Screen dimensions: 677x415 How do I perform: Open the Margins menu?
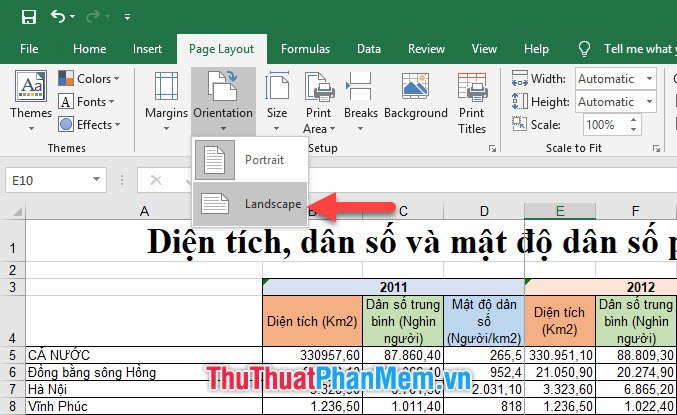coord(166,102)
